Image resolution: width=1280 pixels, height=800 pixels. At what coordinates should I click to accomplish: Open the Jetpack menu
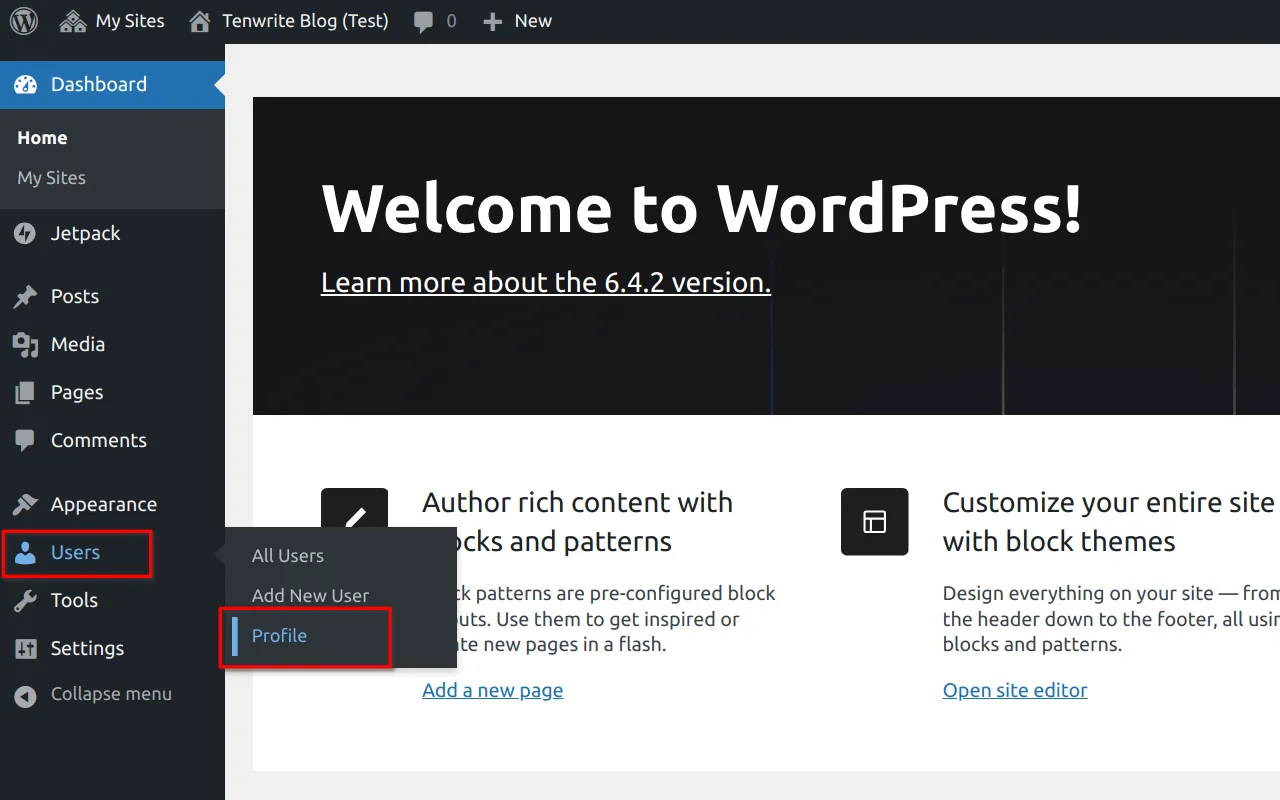point(112,234)
